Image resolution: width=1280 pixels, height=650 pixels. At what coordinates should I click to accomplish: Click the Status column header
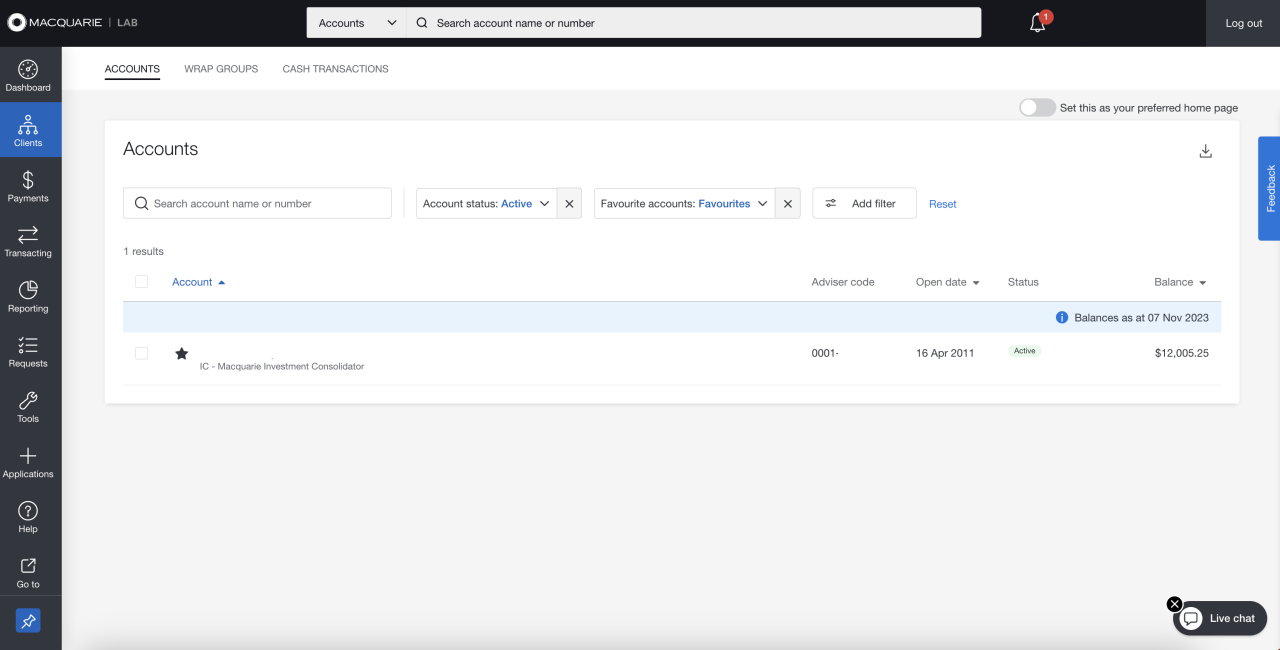pos(1023,282)
